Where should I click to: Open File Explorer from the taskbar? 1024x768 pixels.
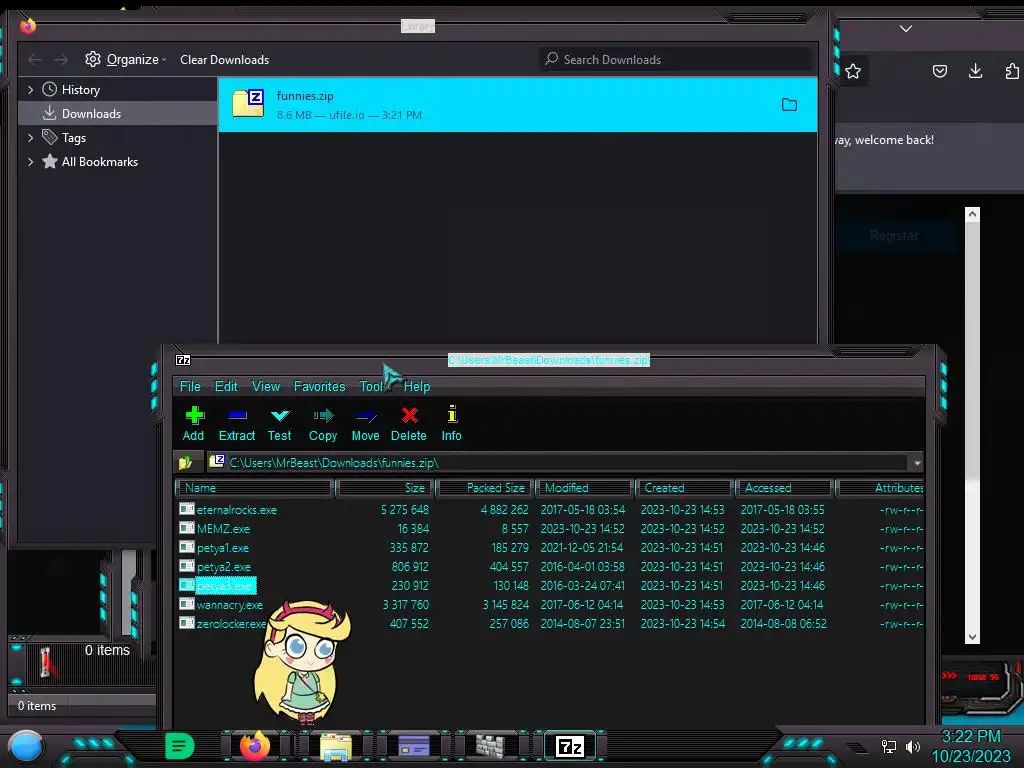pyautogui.click(x=336, y=746)
